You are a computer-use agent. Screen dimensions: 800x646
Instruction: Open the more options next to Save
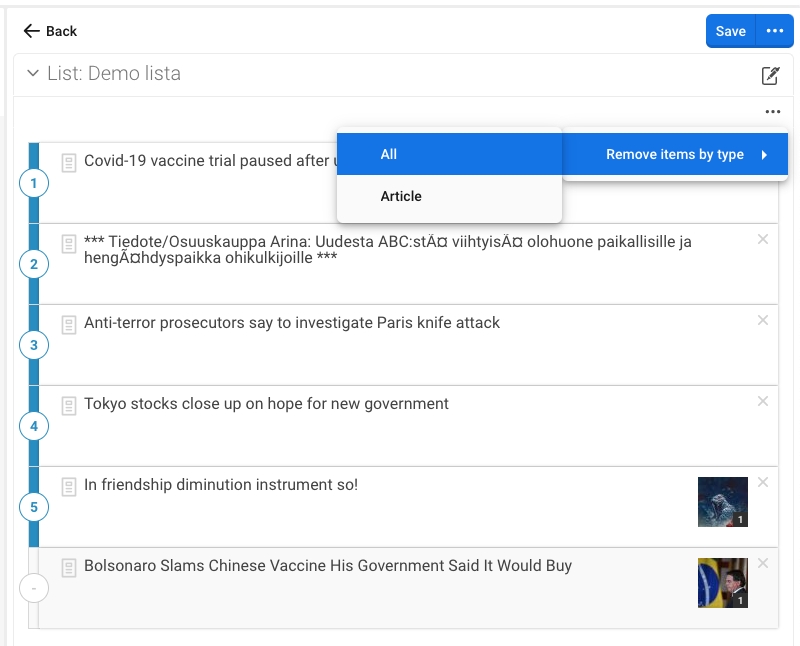[774, 31]
